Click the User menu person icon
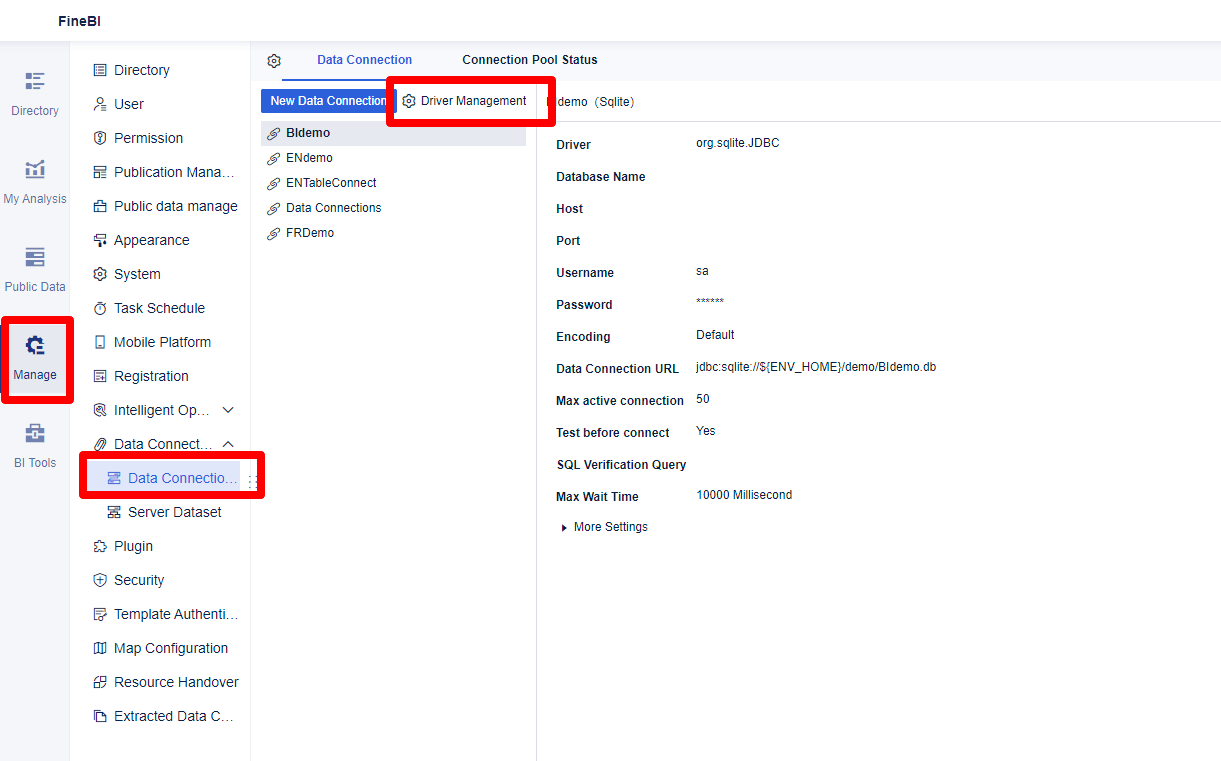1221x761 pixels. [x=100, y=104]
